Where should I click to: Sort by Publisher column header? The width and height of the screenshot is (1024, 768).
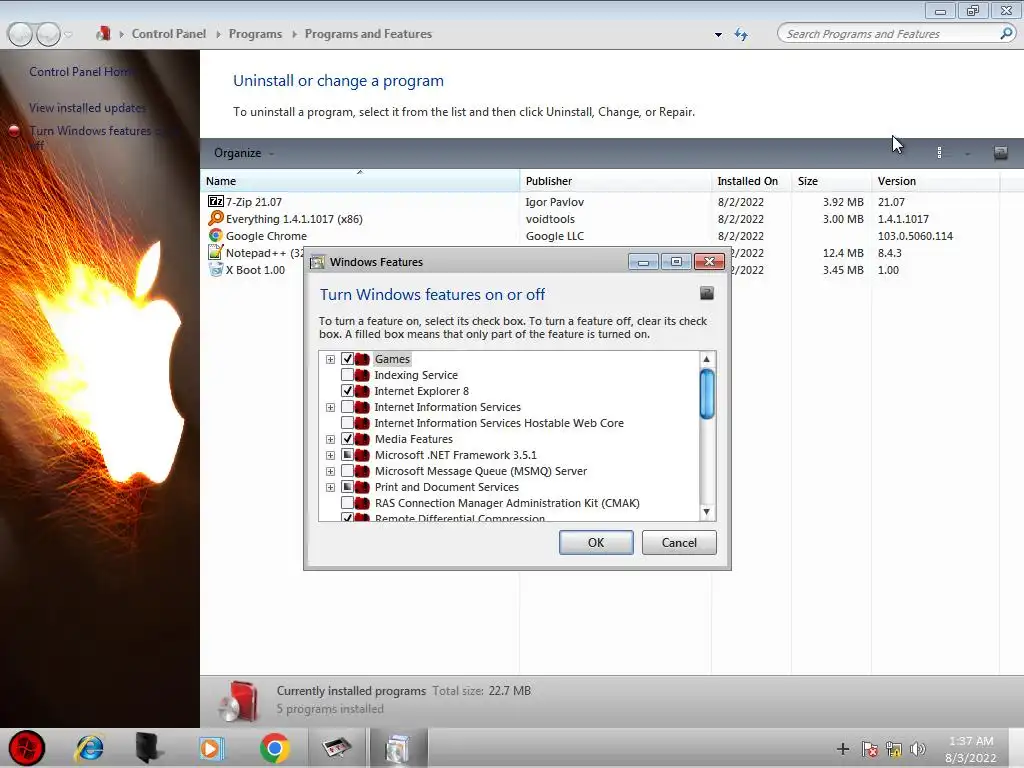616,181
